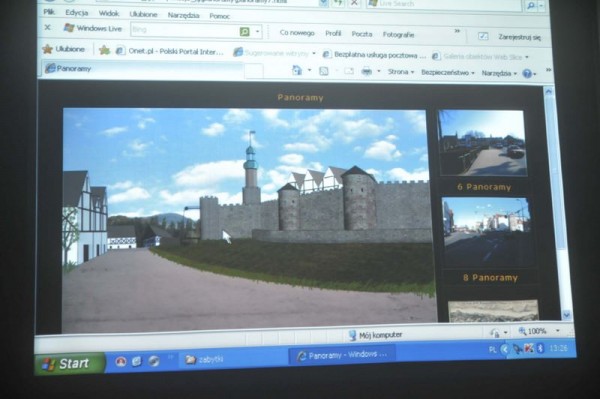Click the Bing search input field
This screenshot has height=399, width=600.
[185, 30]
